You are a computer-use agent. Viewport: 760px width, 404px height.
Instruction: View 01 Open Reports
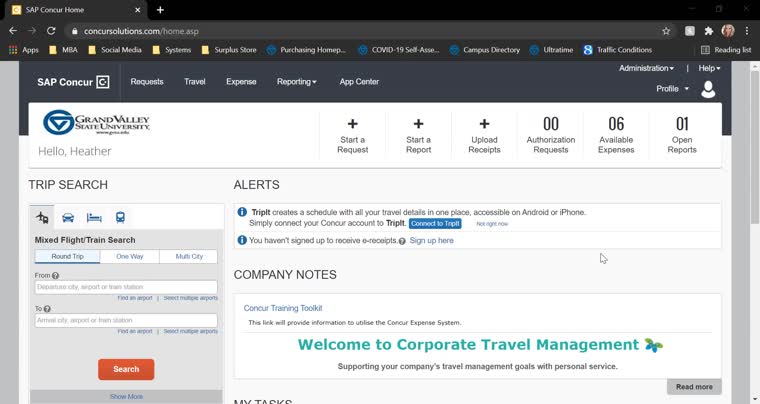click(682, 135)
